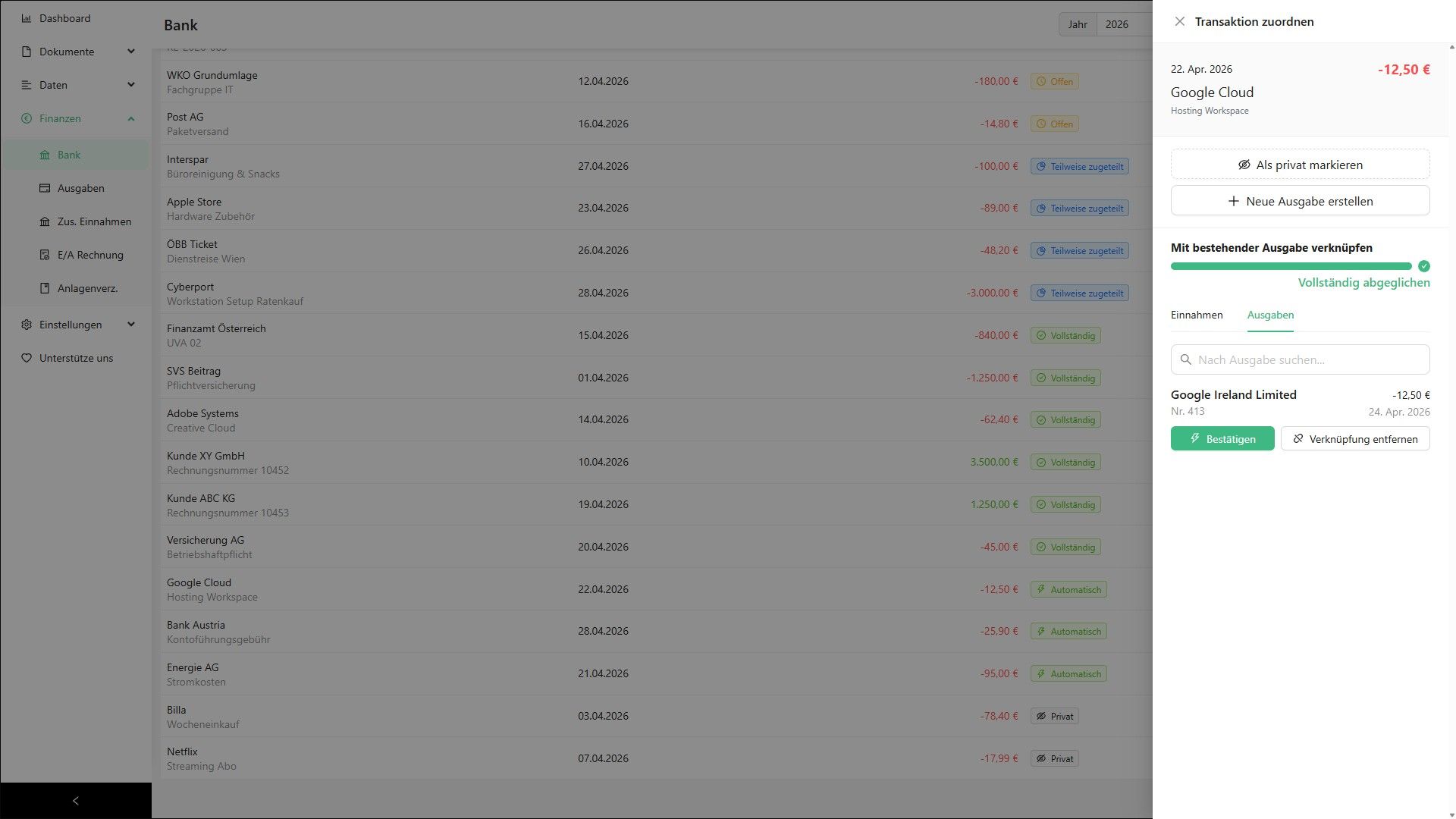This screenshot has height=819, width=1456.
Task: Open the Dashboard page
Action: click(x=76, y=18)
